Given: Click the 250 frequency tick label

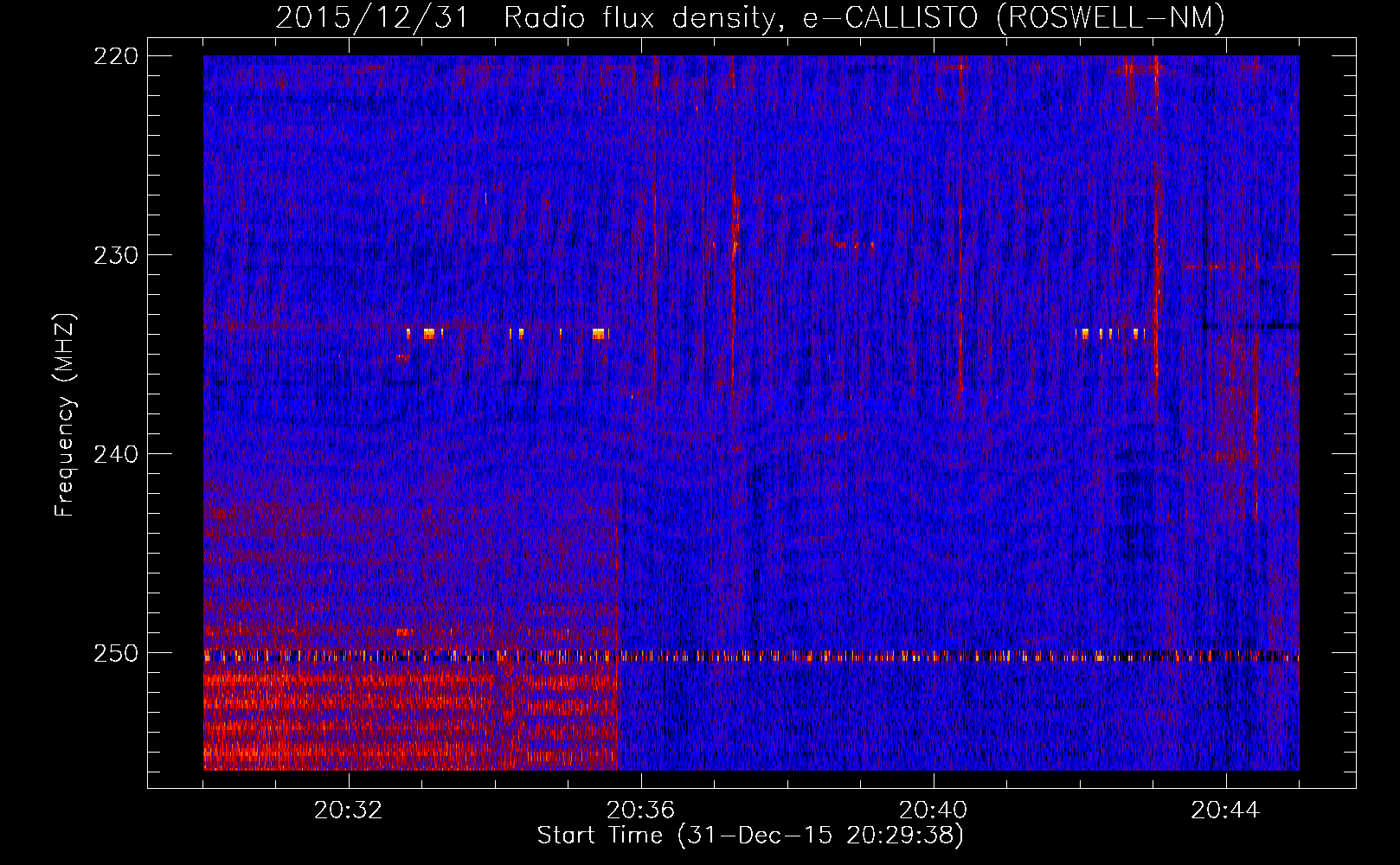Looking at the screenshot, I should (115, 653).
